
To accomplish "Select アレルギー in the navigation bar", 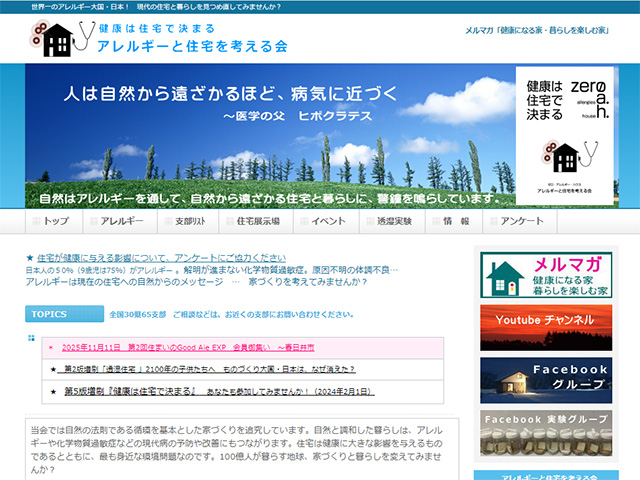I will click(x=116, y=221).
